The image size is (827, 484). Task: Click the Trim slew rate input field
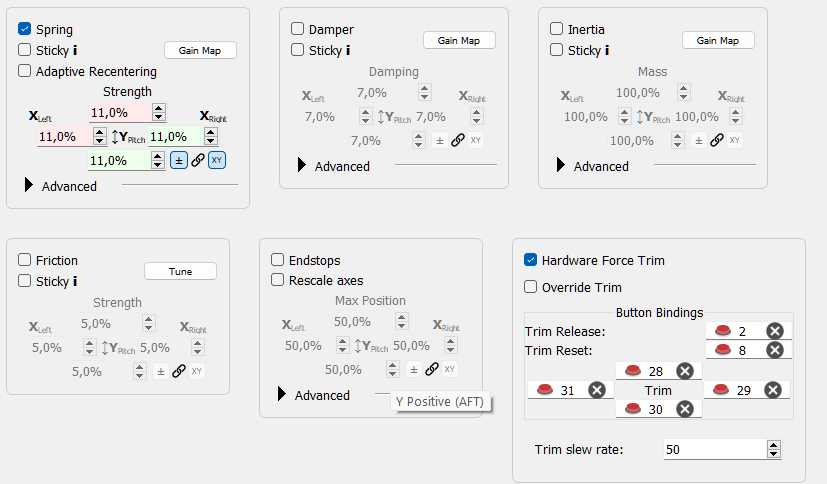click(713, 450)
